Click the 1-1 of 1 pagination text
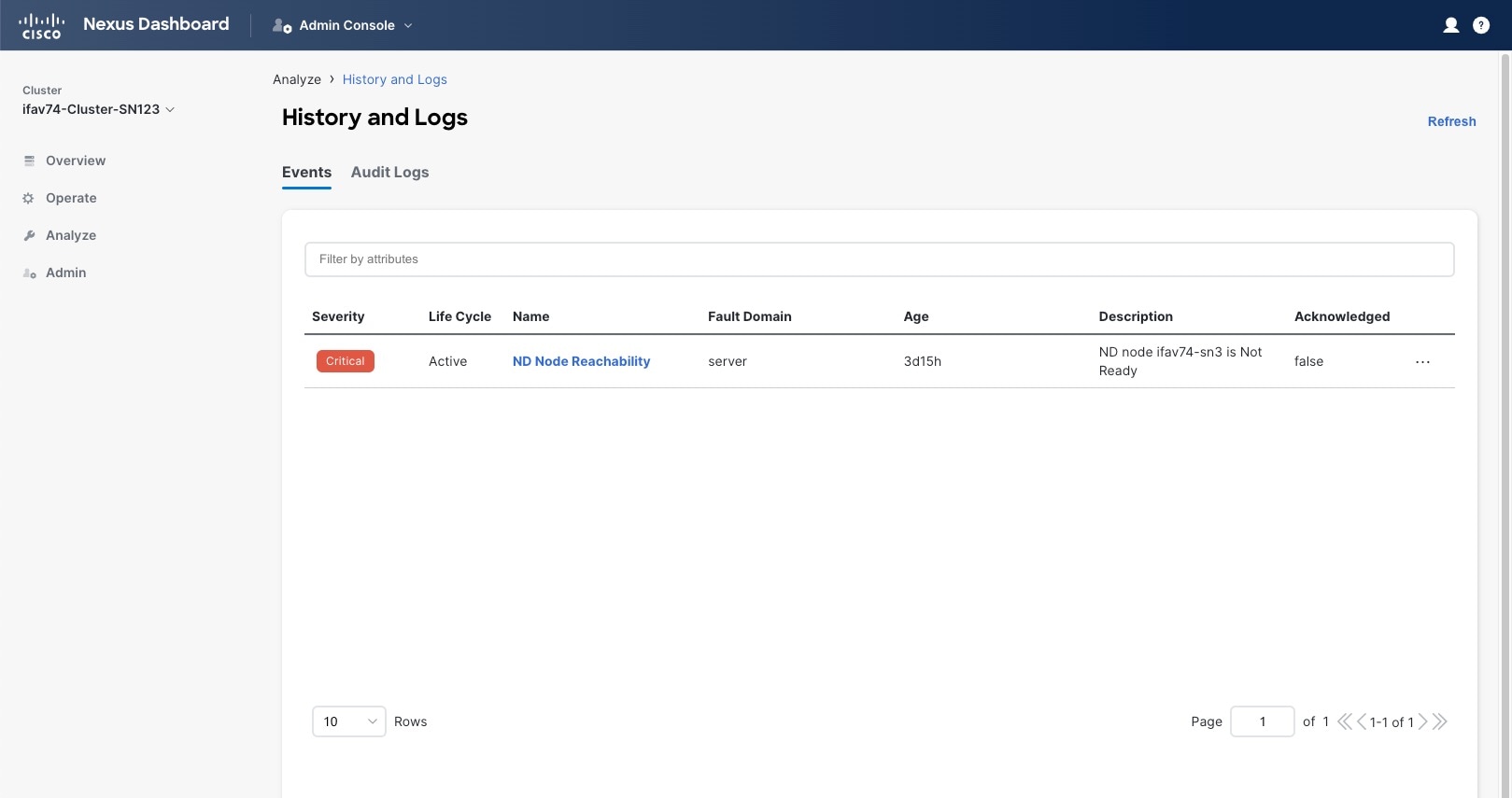This screenshot has height=798, width=1512. [1392, 722]
